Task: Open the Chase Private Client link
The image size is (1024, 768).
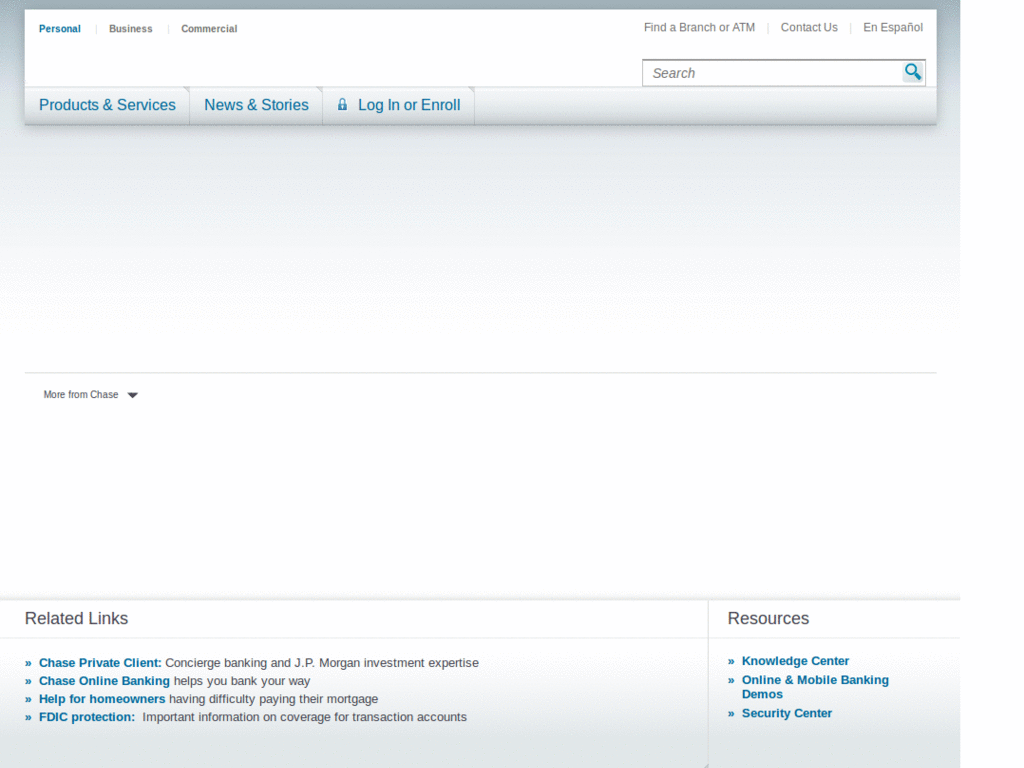Action: click(100, 663)
